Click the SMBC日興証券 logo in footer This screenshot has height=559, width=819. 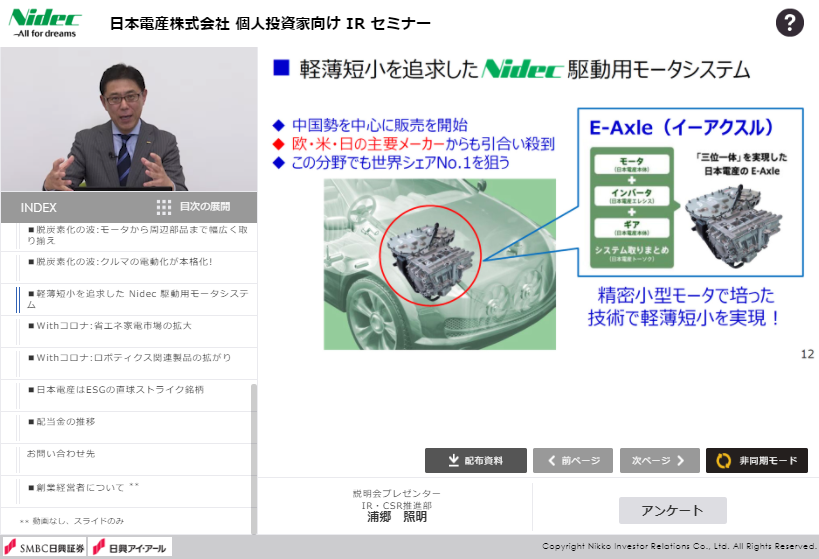44,548
